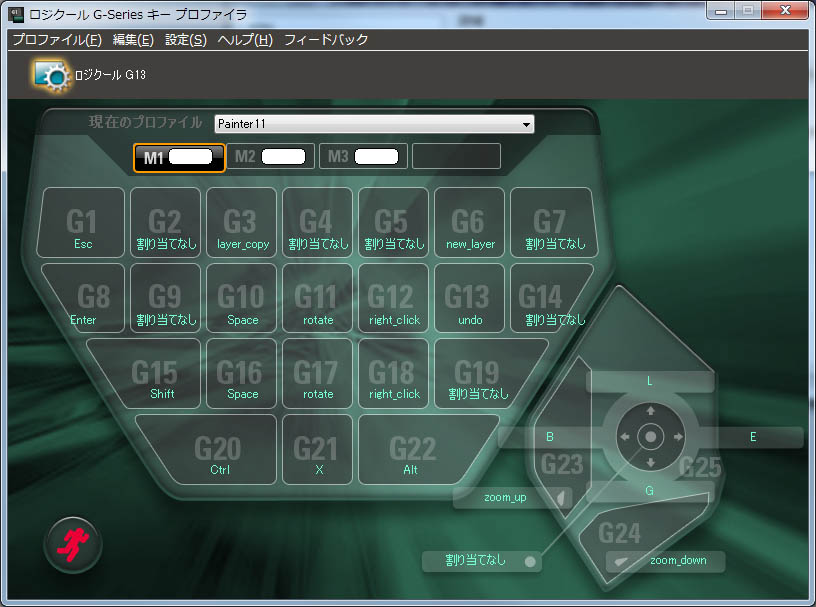Click the red running man macro record icon
The height and width of the screenshot is (607, 816).
[73, 545]
